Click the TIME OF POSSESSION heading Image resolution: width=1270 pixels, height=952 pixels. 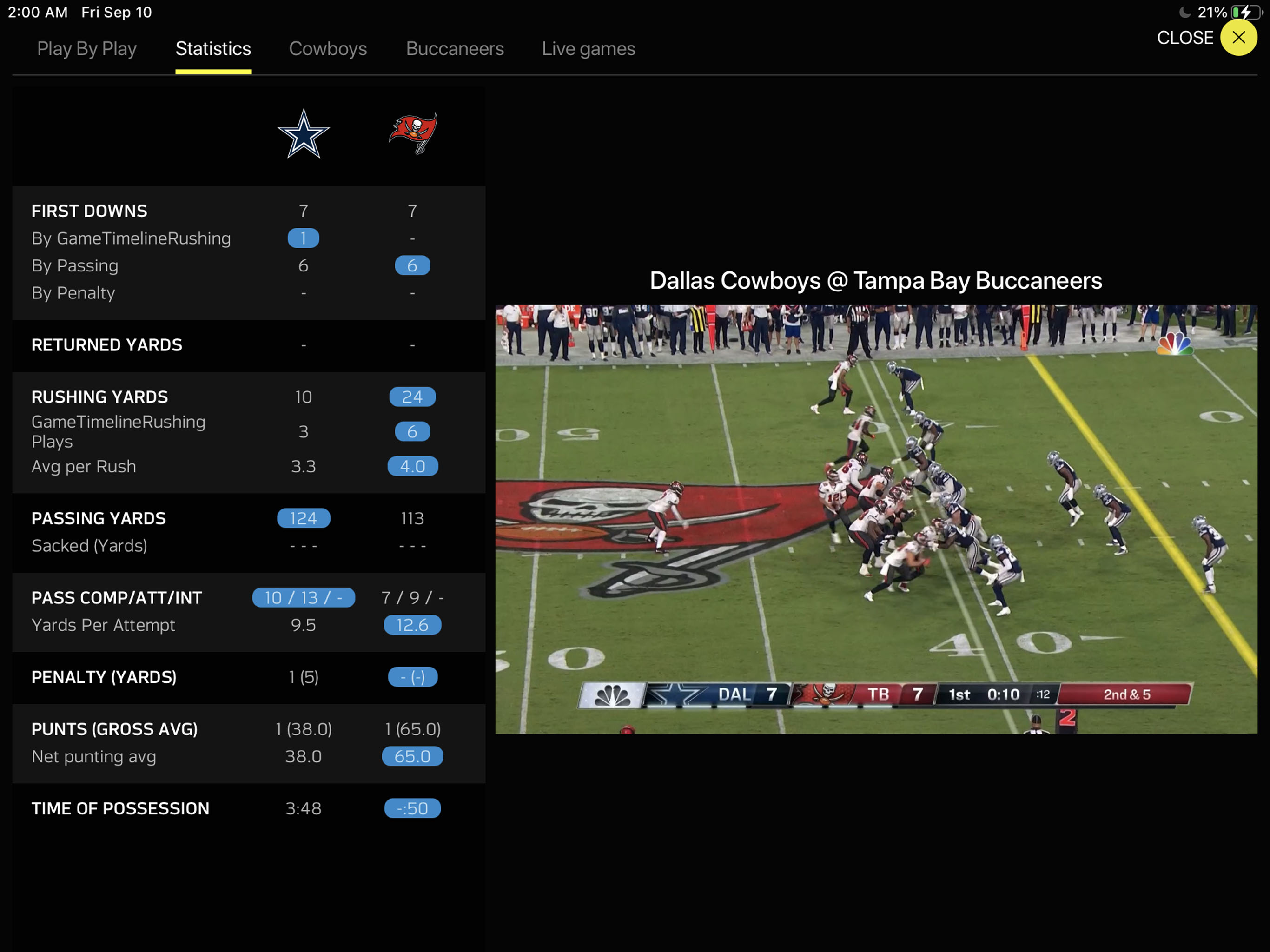(x=120, y=808)
